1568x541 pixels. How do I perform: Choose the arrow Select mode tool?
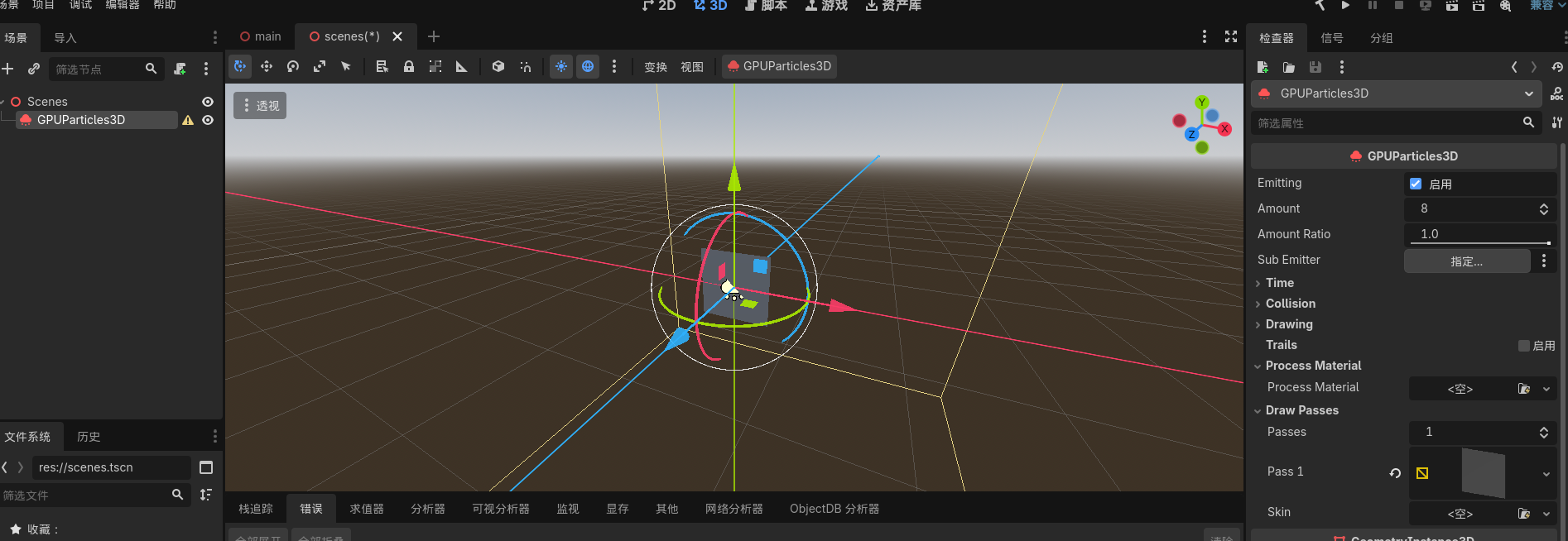[x=346, y=66]
